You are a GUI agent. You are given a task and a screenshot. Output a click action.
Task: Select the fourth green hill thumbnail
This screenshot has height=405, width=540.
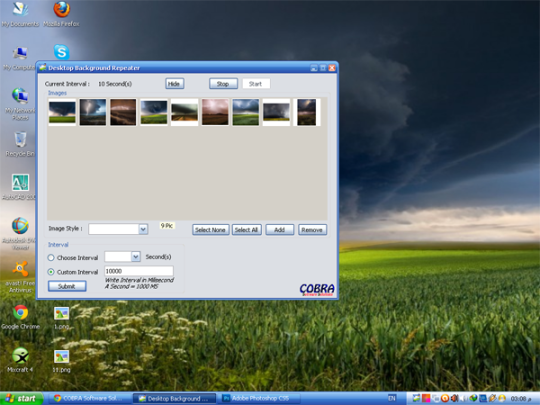click(154, 112)
